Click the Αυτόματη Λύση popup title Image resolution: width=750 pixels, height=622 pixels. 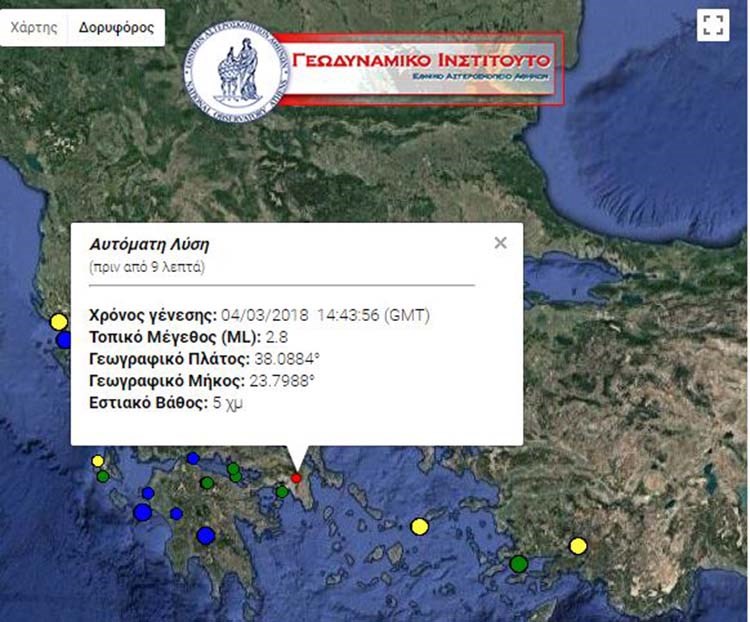pyautogui.click(x=149, y=244)
